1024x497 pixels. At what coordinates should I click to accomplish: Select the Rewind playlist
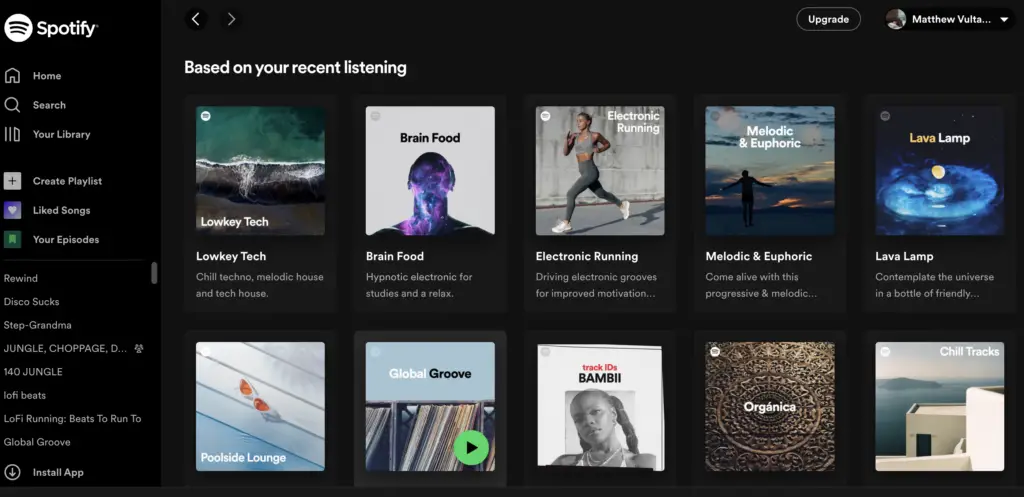21,278
